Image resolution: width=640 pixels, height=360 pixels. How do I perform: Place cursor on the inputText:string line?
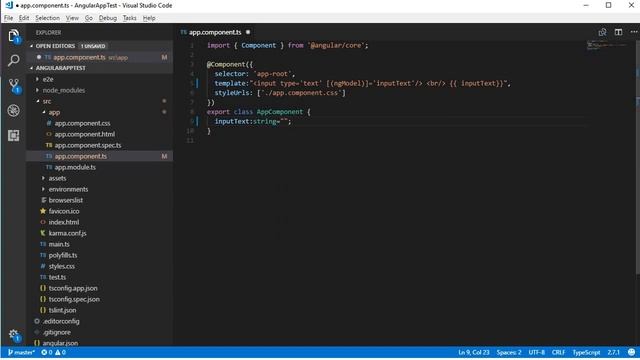click(253, 122)
